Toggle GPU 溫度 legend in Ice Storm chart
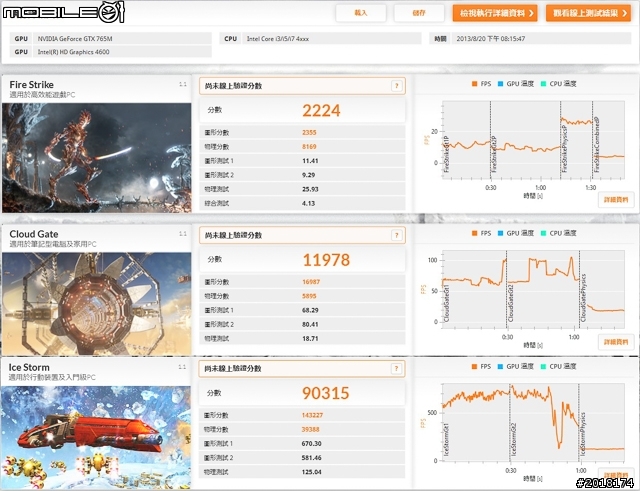 pyautogui.click(x=516, y=367)
